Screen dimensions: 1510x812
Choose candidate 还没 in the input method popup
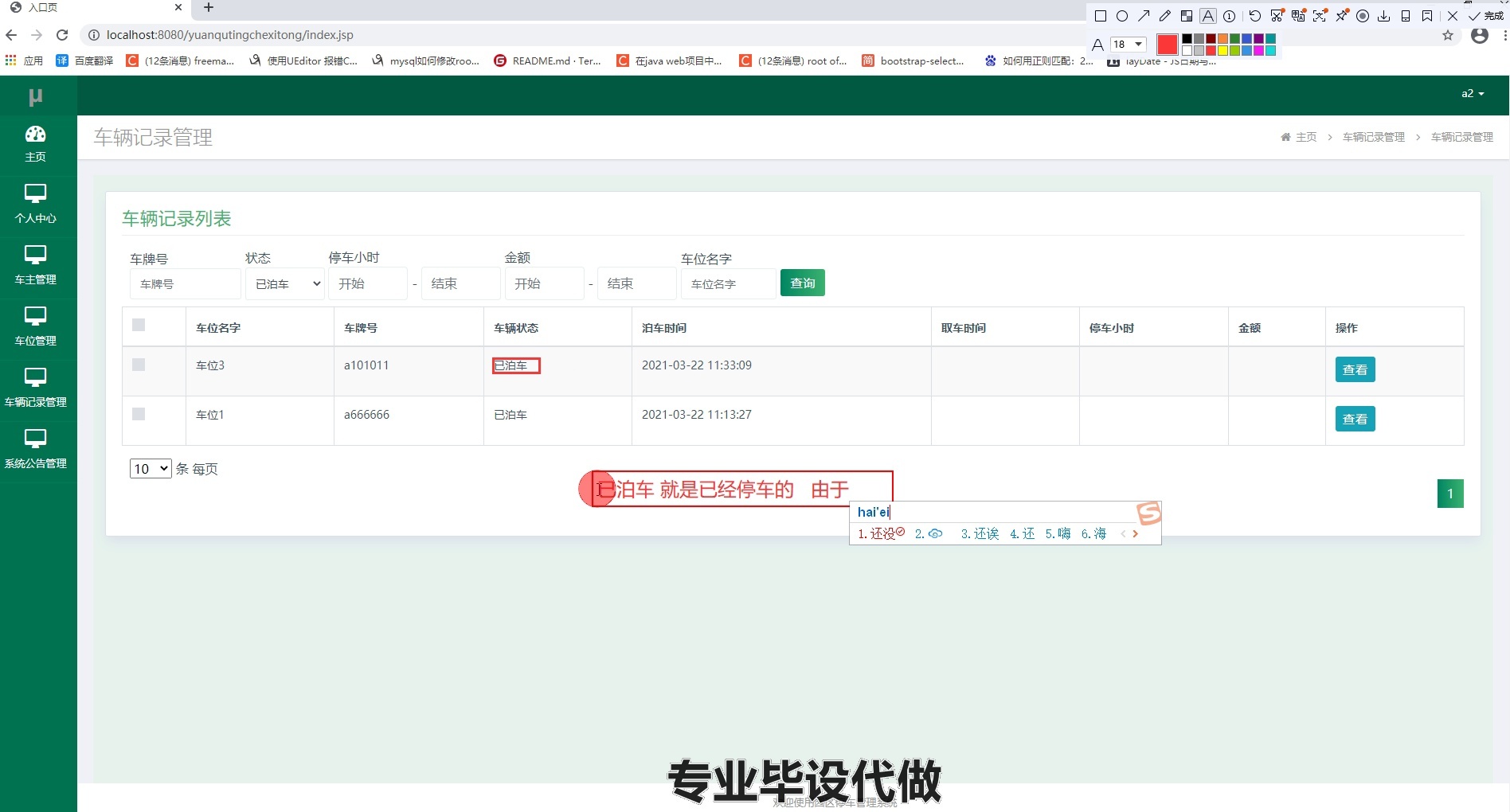(x=880, y=534)
